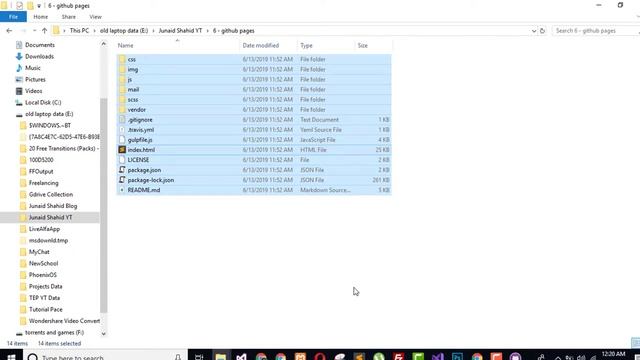Select the .gitignore file icon
Screen dimensions: 640x360
coord(122,120)
